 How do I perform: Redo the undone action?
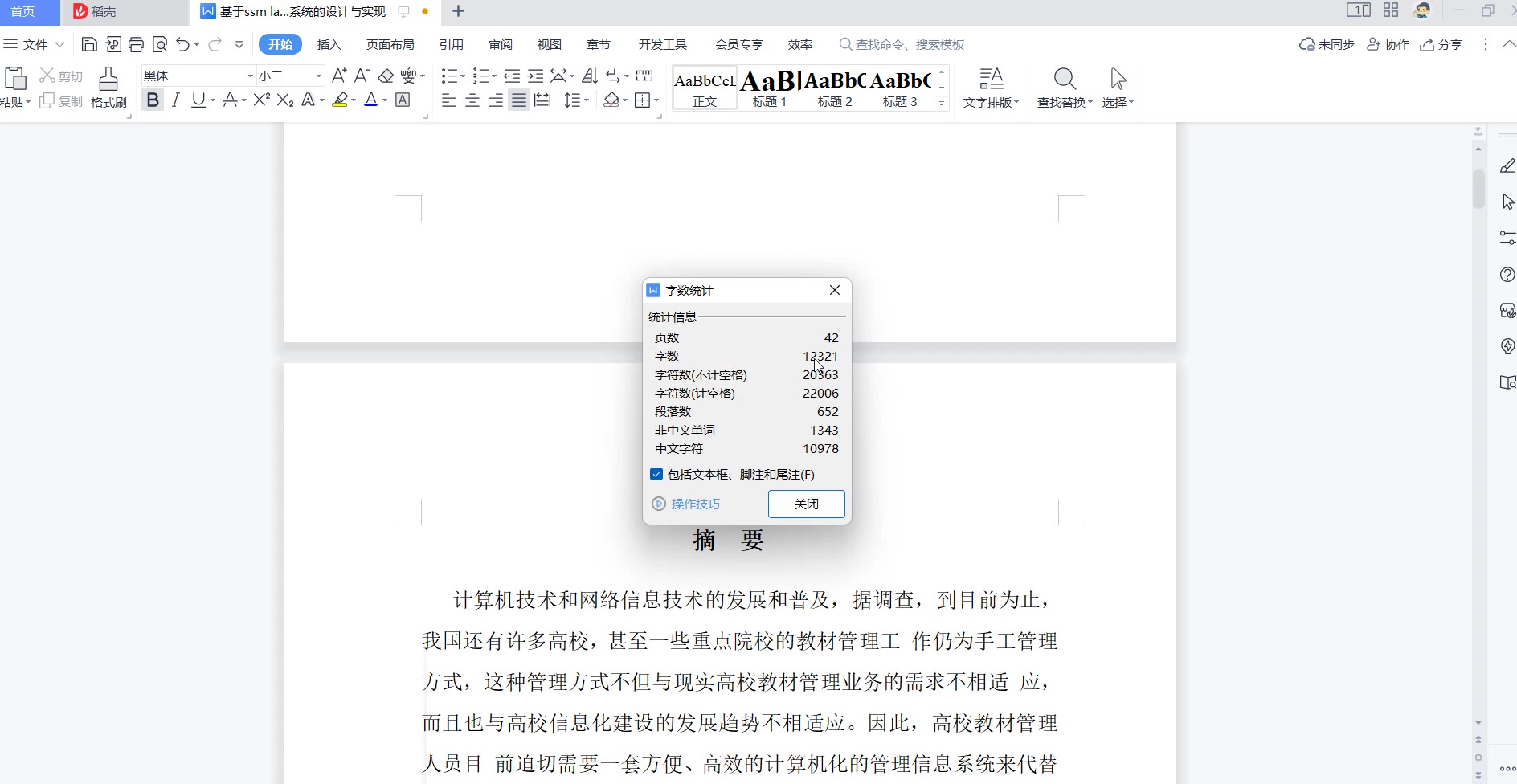point(215,44)
